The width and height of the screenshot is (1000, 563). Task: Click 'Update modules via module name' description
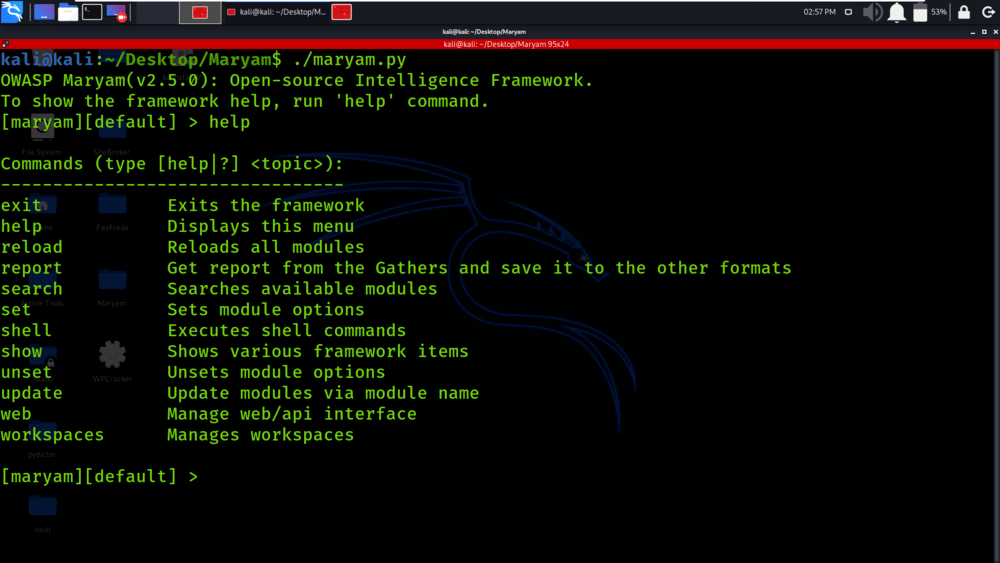click(x=323, y=393)
